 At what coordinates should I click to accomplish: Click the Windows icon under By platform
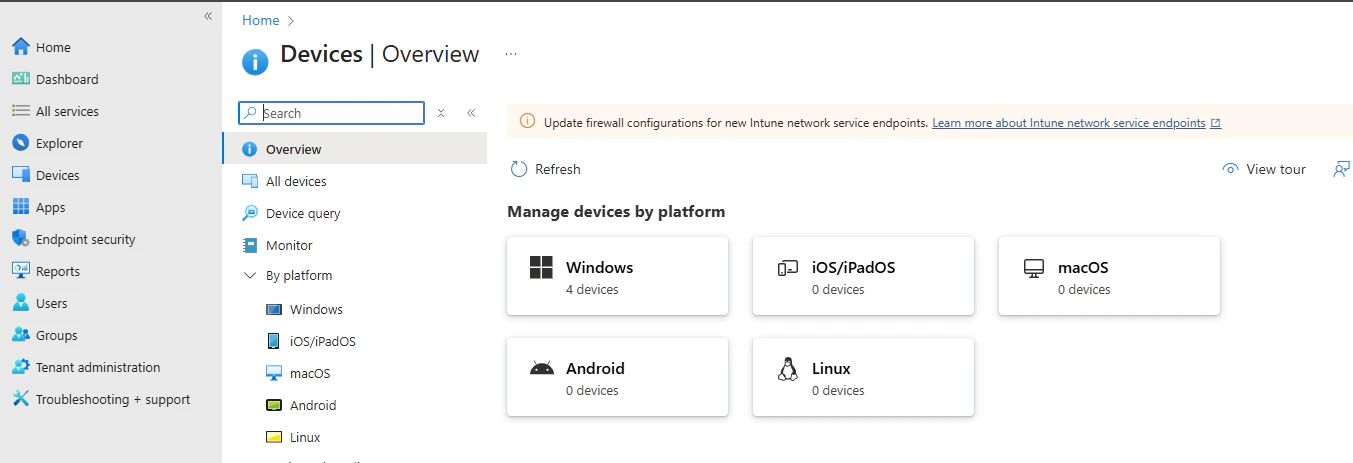(274, 309)
